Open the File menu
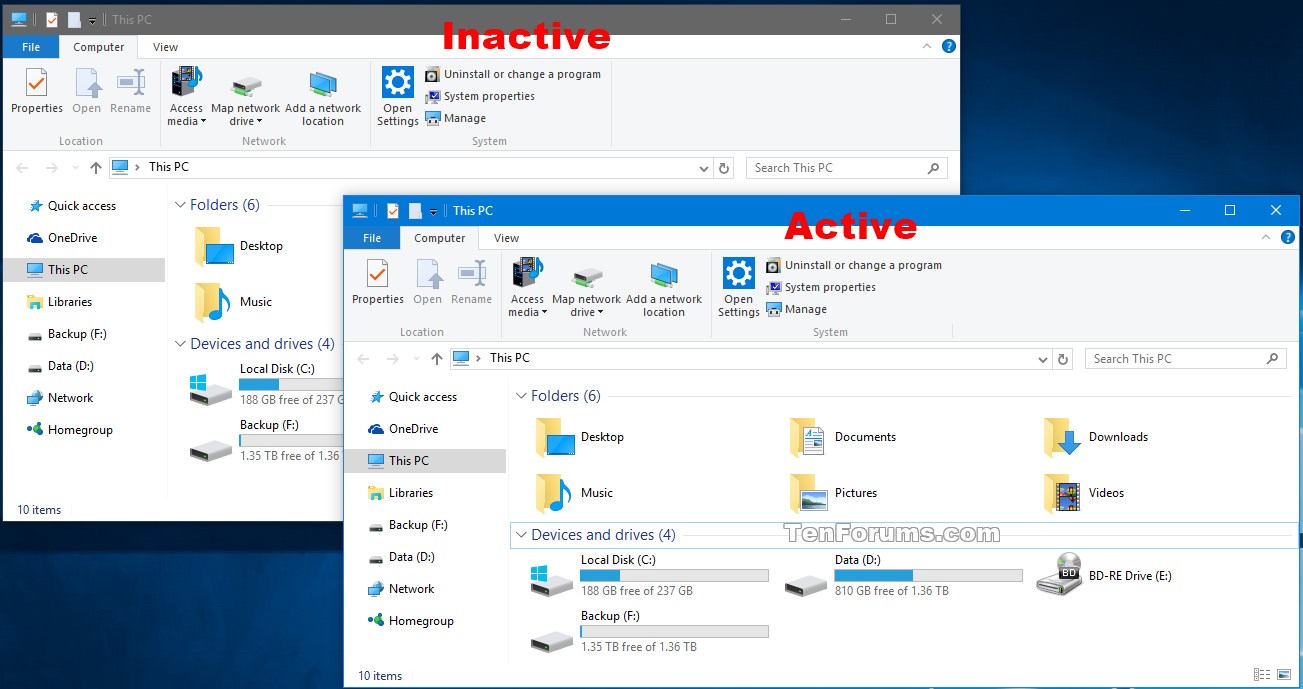 (x=371, y=237)
